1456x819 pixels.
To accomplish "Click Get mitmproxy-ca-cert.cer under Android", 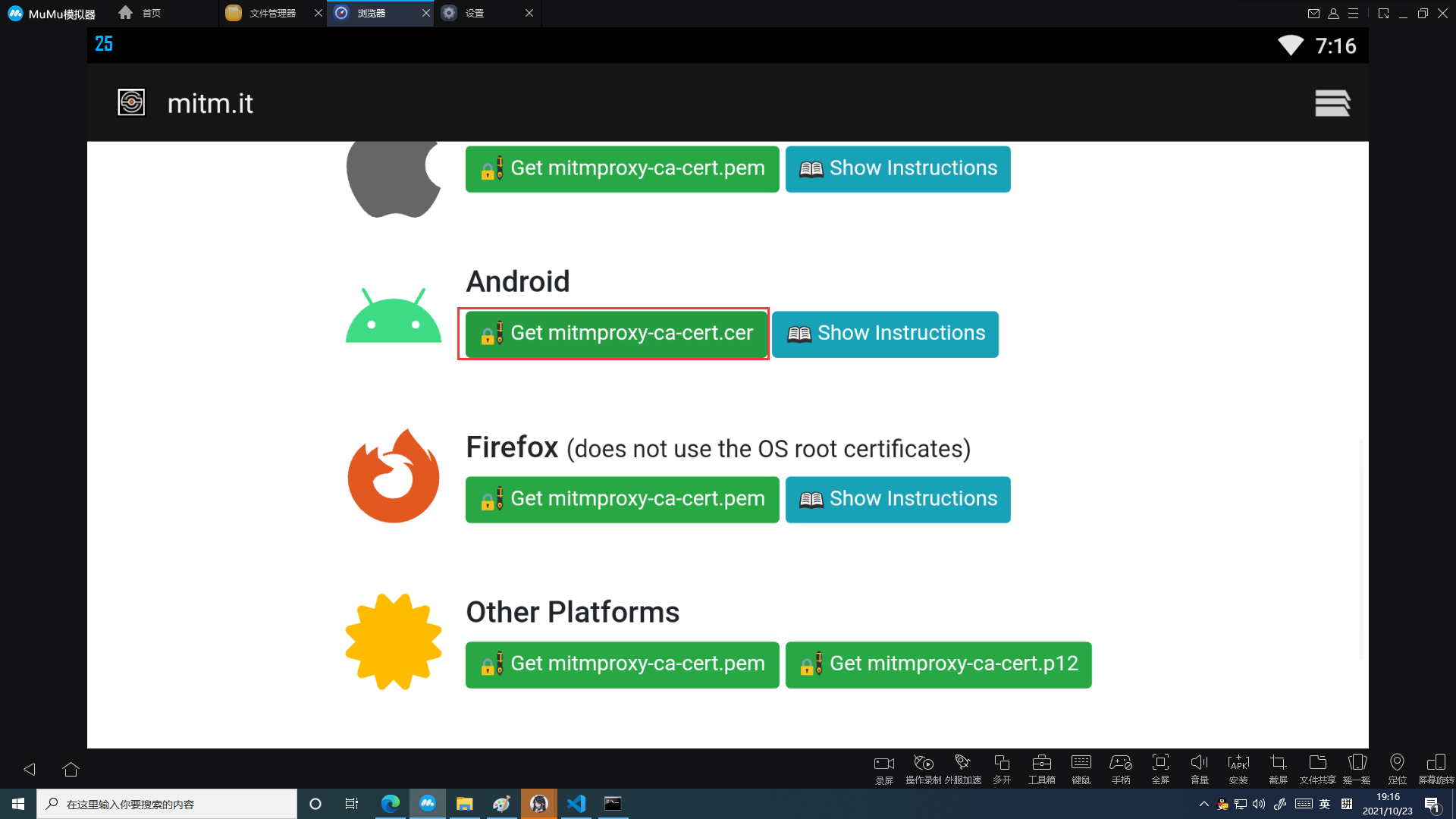I will (617, 334).
